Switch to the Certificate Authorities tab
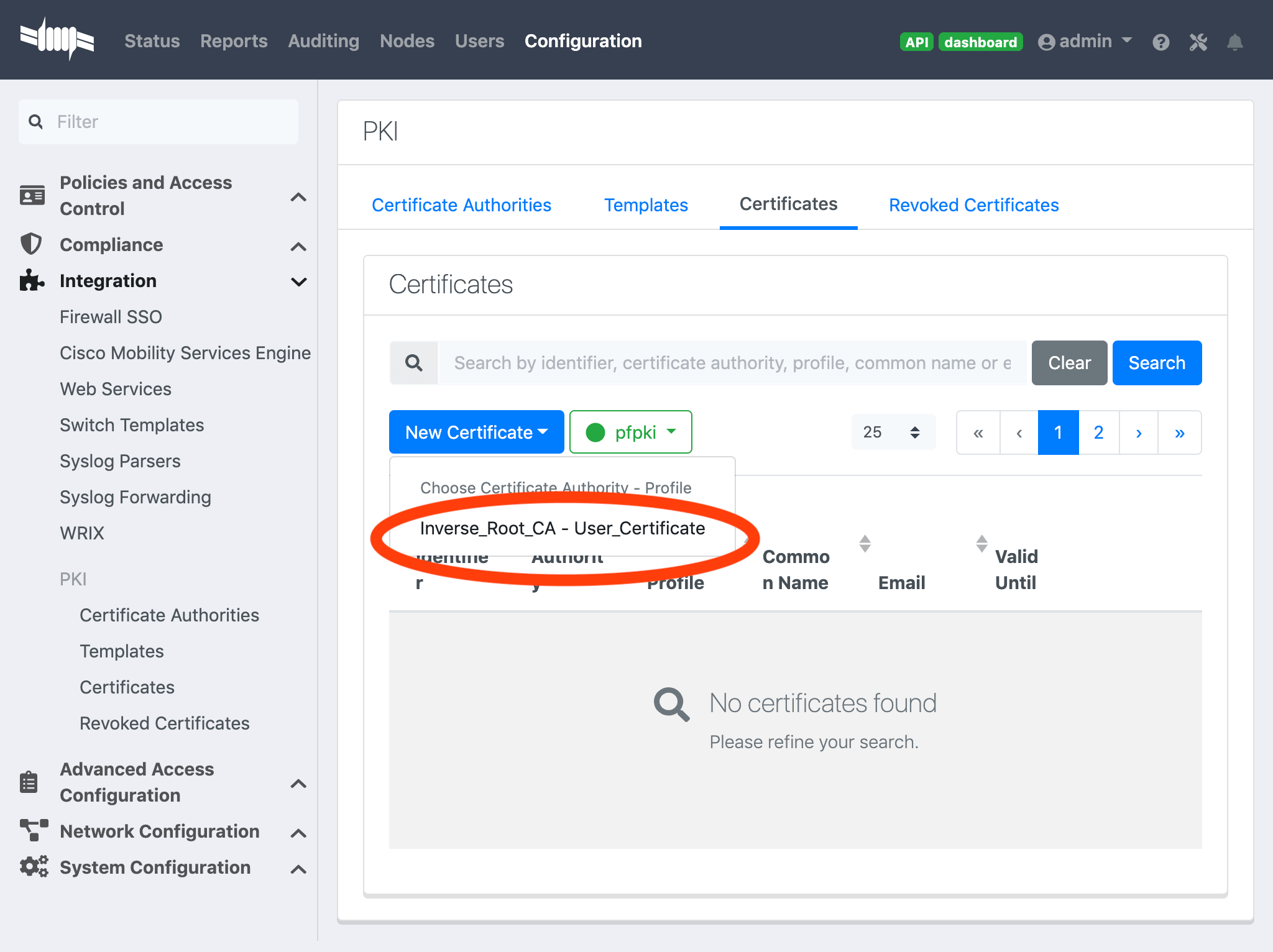Screen dimensions: 1273x952 [463, 204]
